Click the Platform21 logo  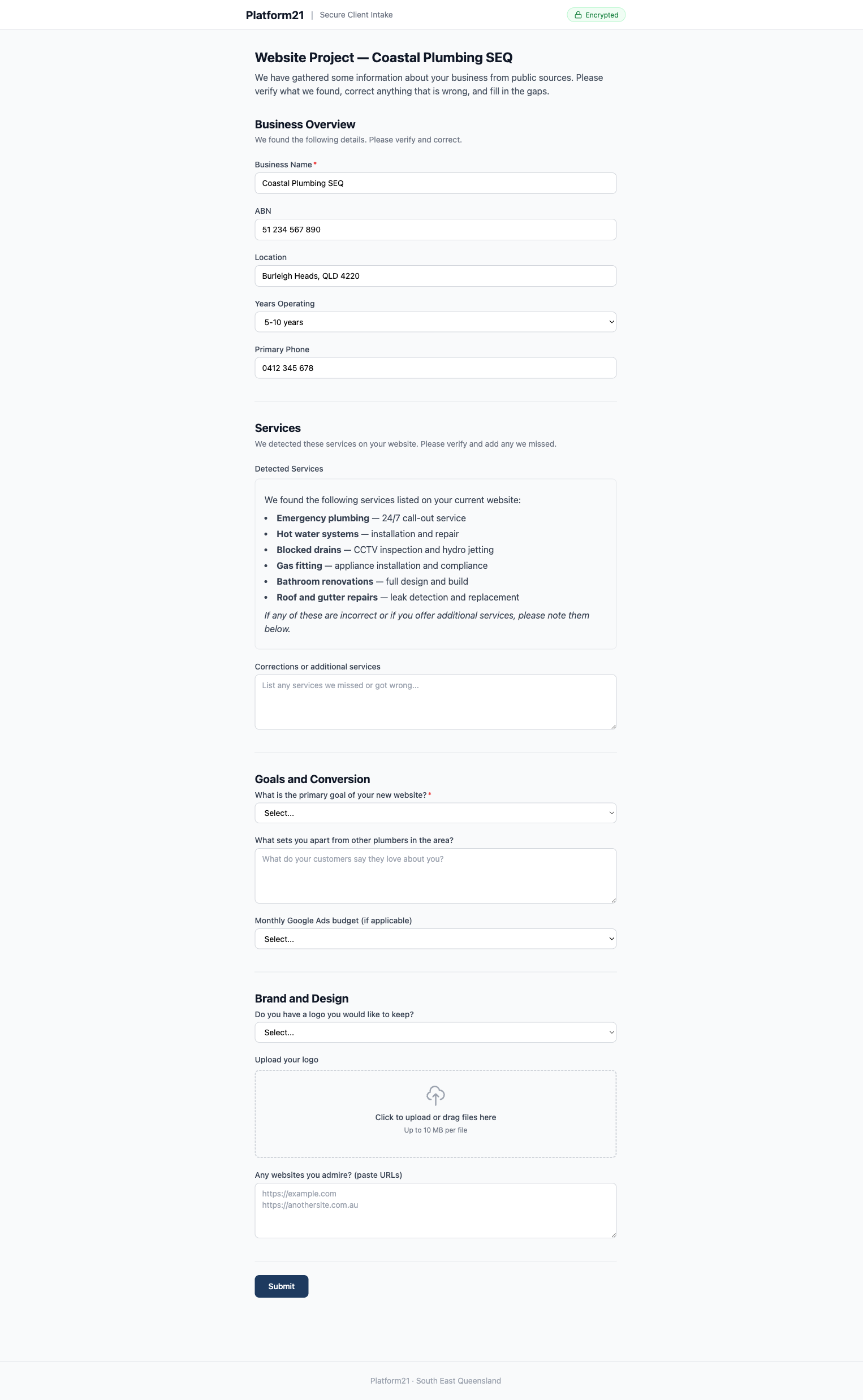coord(275,15)
